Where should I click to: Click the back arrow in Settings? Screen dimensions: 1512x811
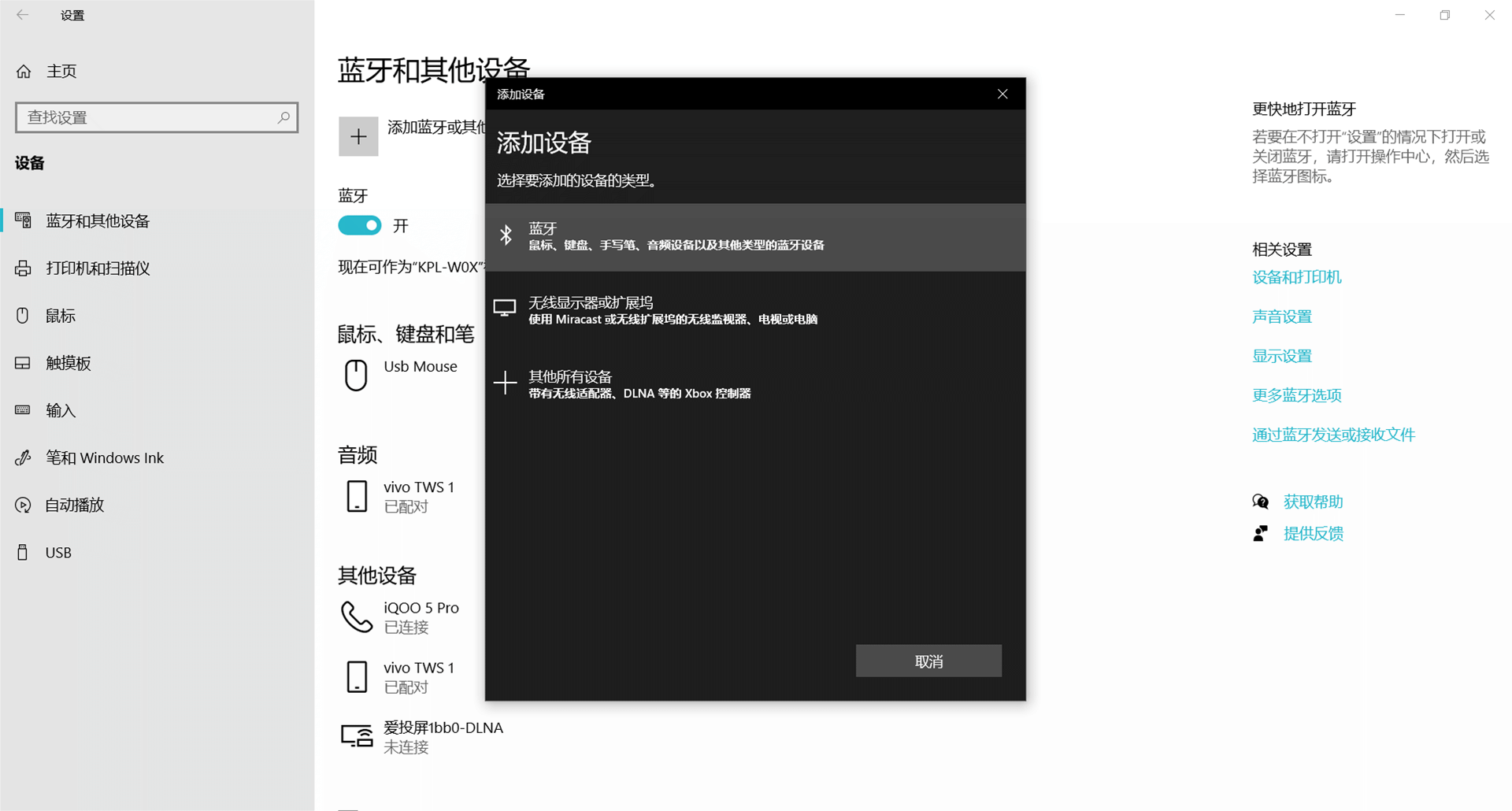tap(22, 15)
